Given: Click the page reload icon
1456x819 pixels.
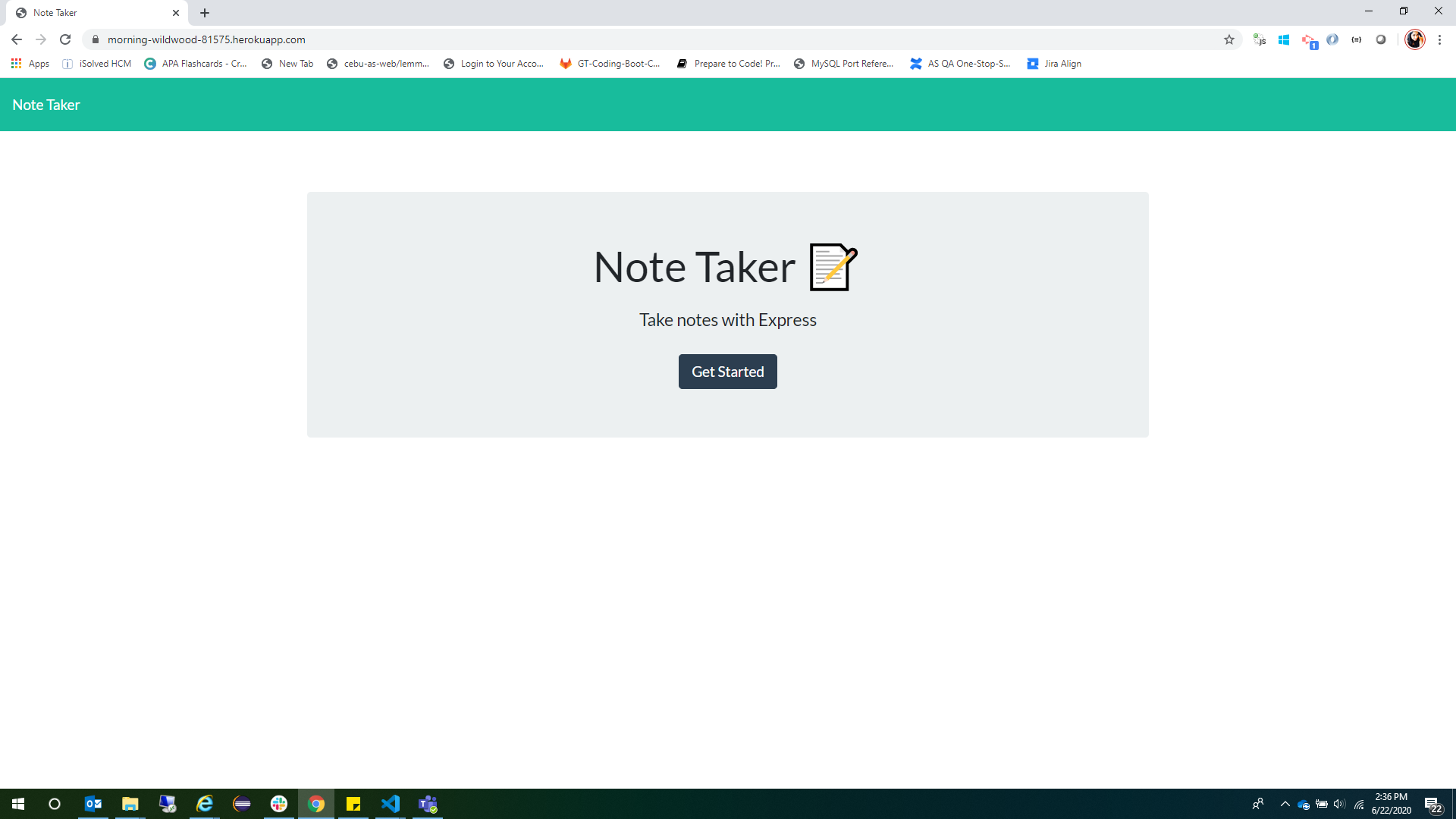Looking at the screenshot, I should point(65,39).
